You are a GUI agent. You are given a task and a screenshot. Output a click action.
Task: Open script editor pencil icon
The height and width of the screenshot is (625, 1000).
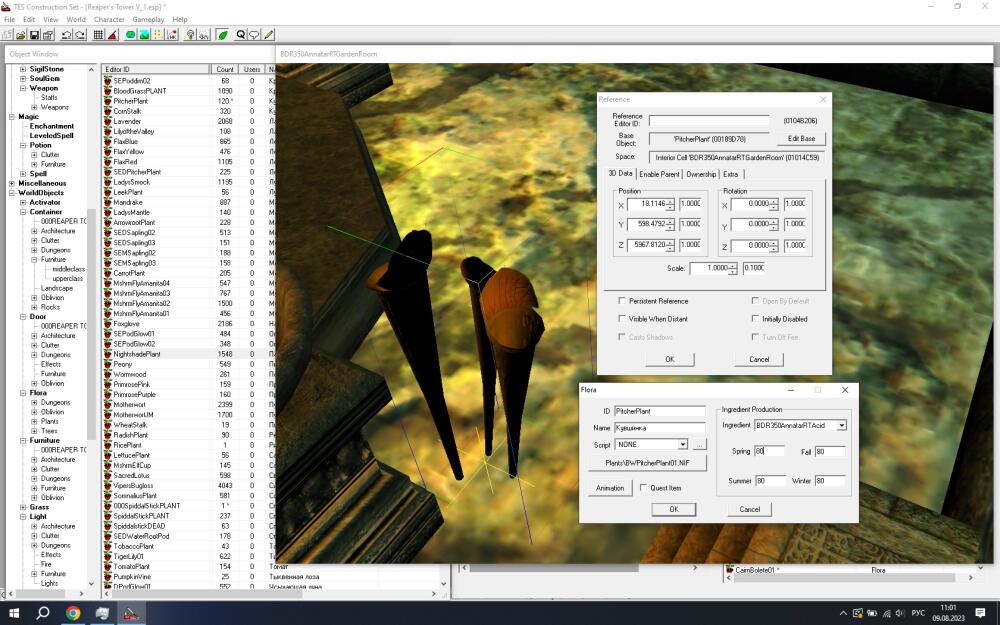268,35
